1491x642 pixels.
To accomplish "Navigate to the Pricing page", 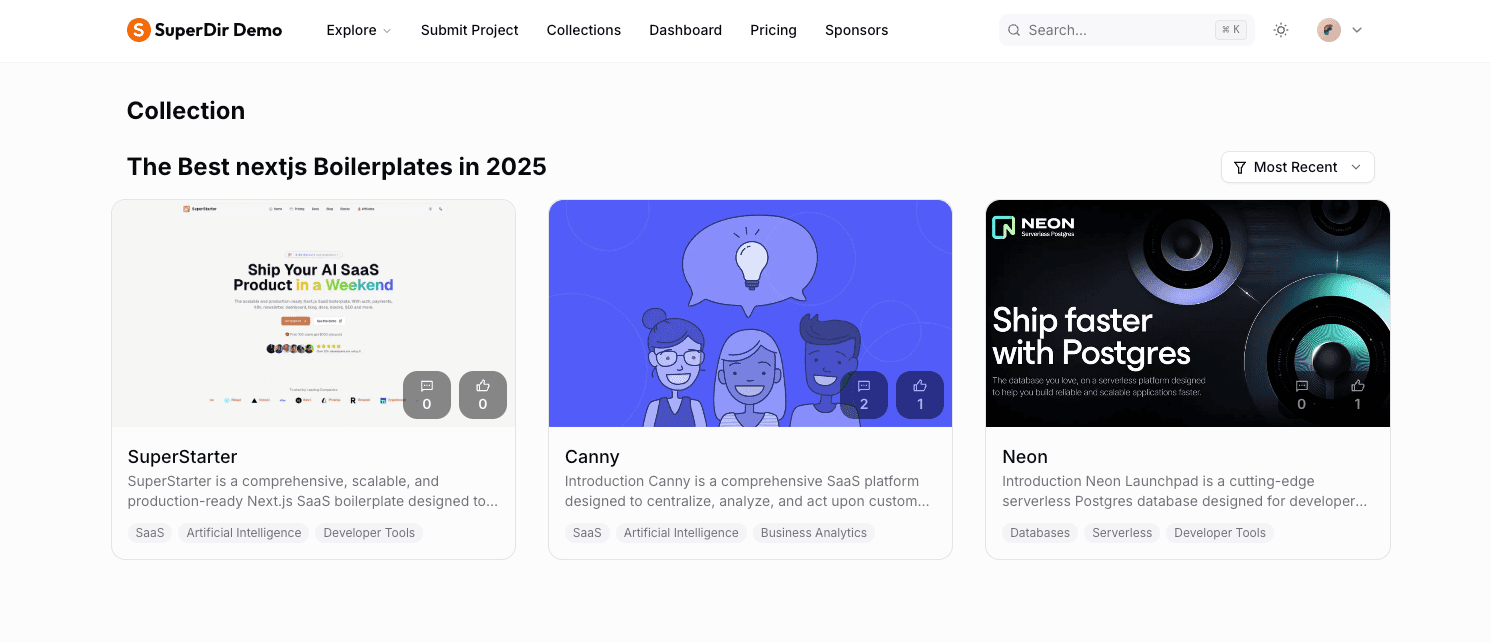I will click(x=773, y=30).
